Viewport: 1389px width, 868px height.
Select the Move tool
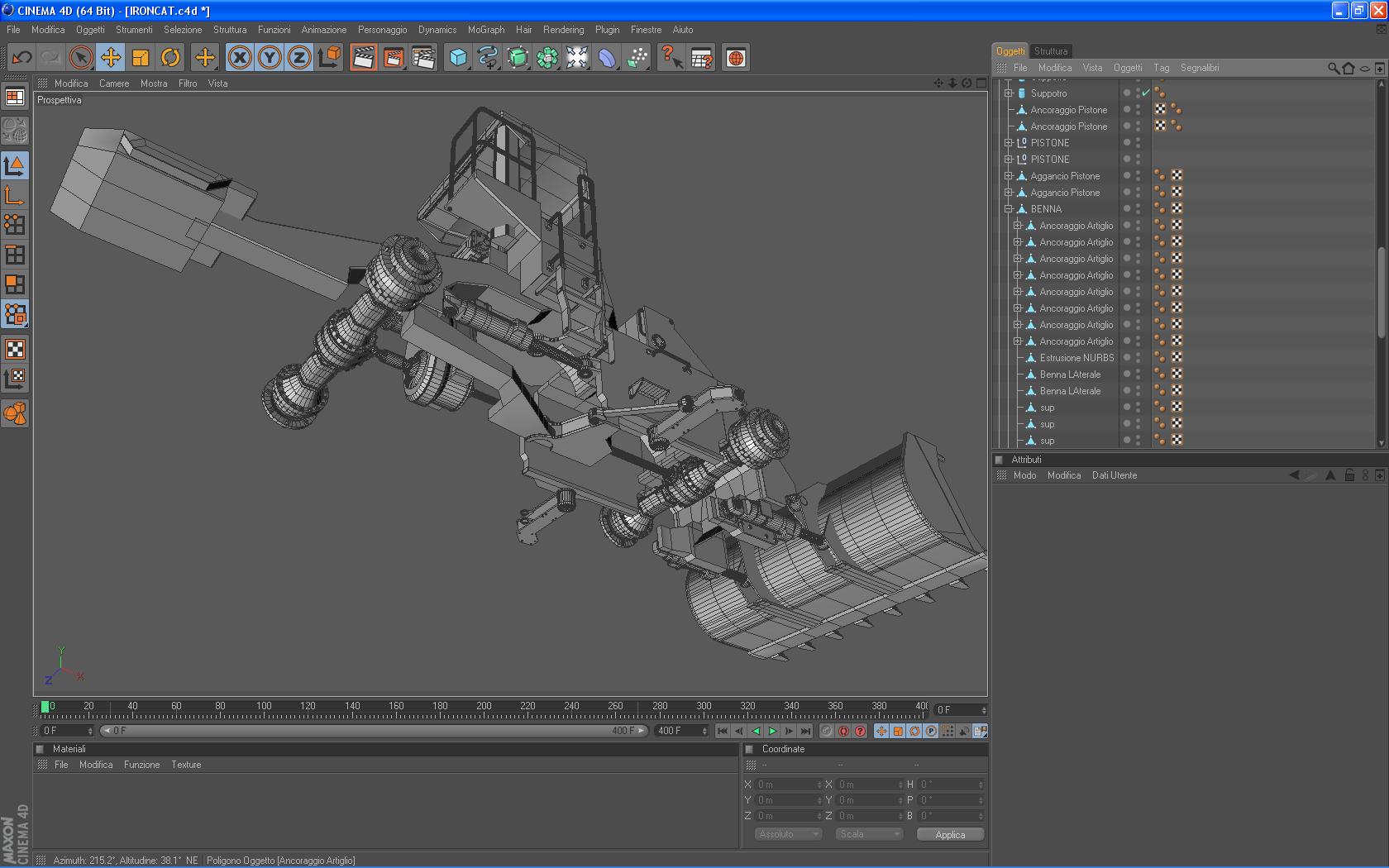[111, 58]
